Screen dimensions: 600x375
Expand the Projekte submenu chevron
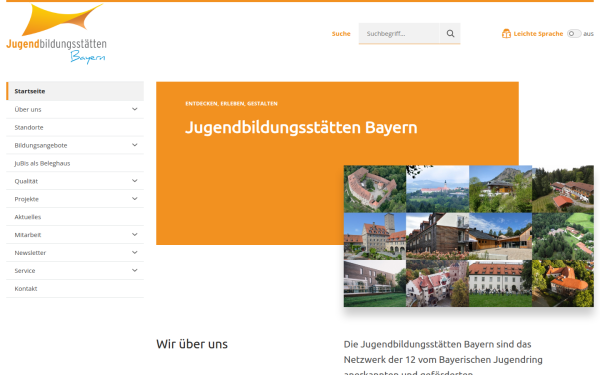(x=135, y=199)
